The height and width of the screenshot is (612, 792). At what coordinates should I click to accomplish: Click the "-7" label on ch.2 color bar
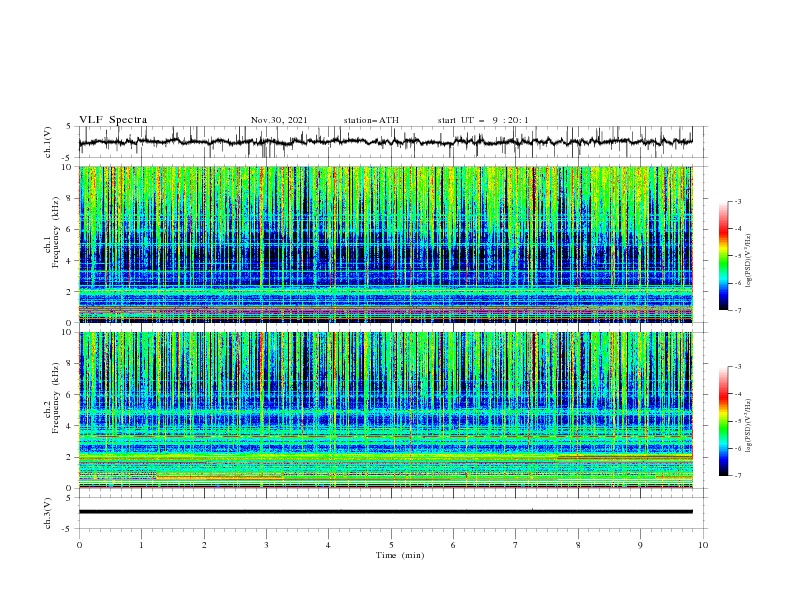[738, 476]
